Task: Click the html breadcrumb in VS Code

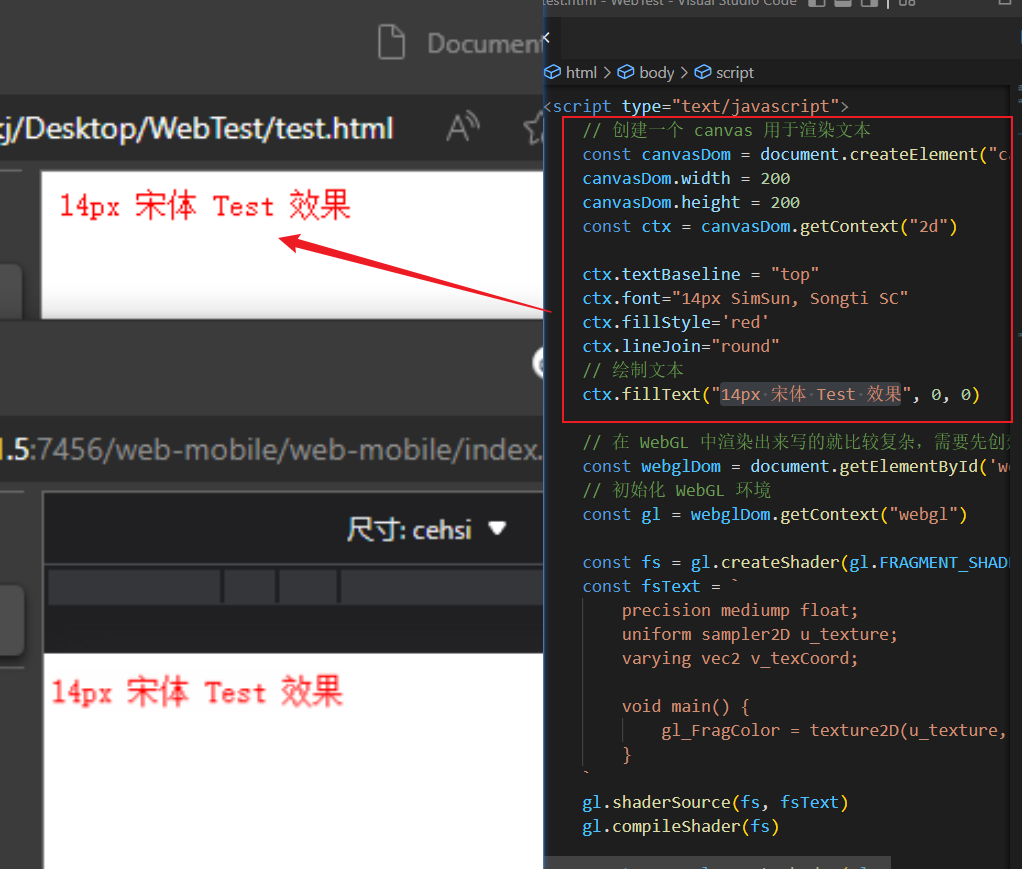Action: point(581,72)
